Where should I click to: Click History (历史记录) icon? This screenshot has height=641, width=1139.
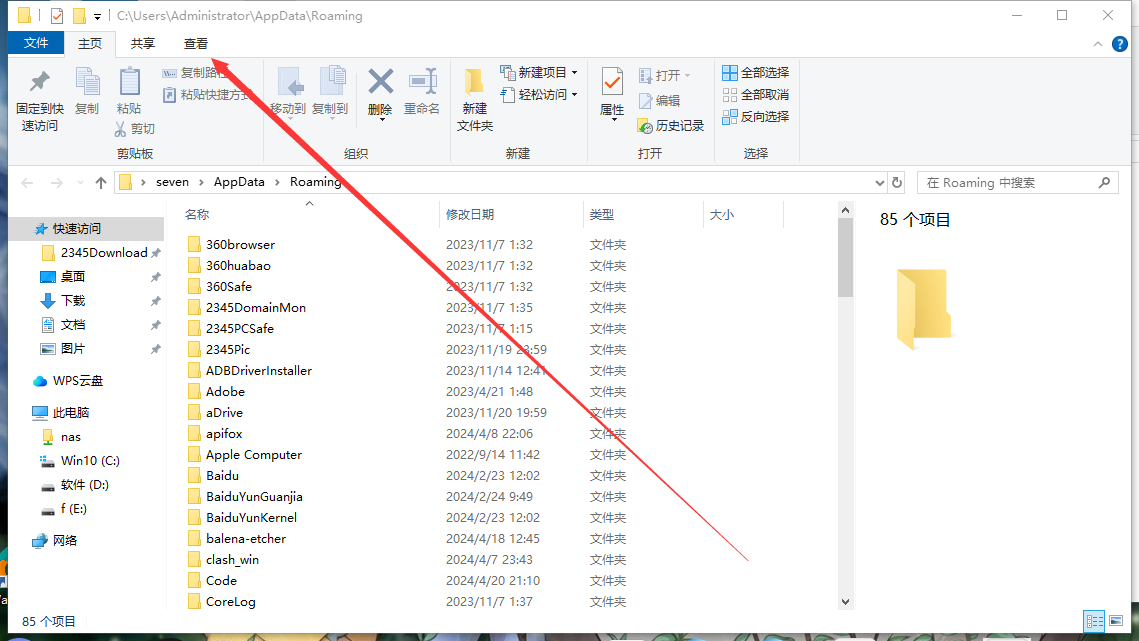(645, 126)
